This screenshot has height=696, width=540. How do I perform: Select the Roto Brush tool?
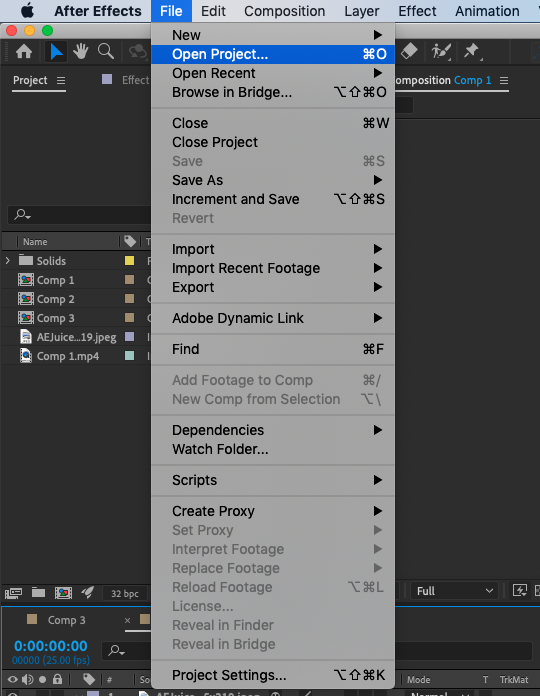click(441, 51)
